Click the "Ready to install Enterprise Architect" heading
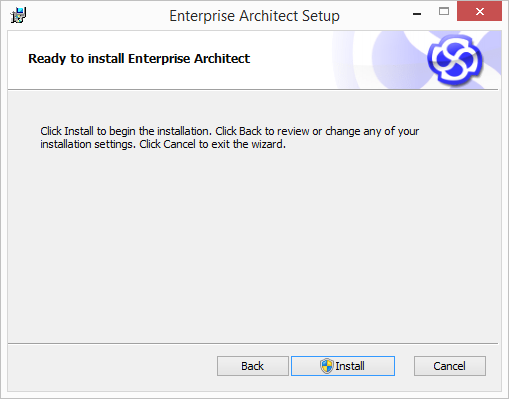 click(139, 59)
